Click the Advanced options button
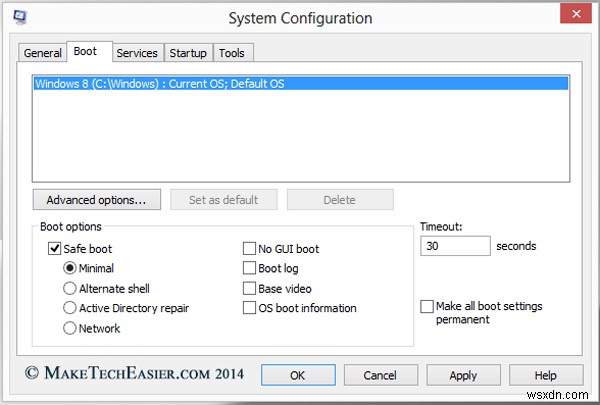Viewport: 600px width, 405px height. pos(96,200)
